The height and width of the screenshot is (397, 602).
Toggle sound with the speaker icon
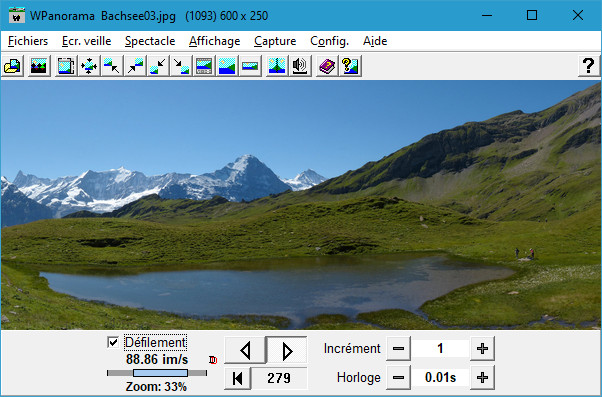[x=300, y=66]
